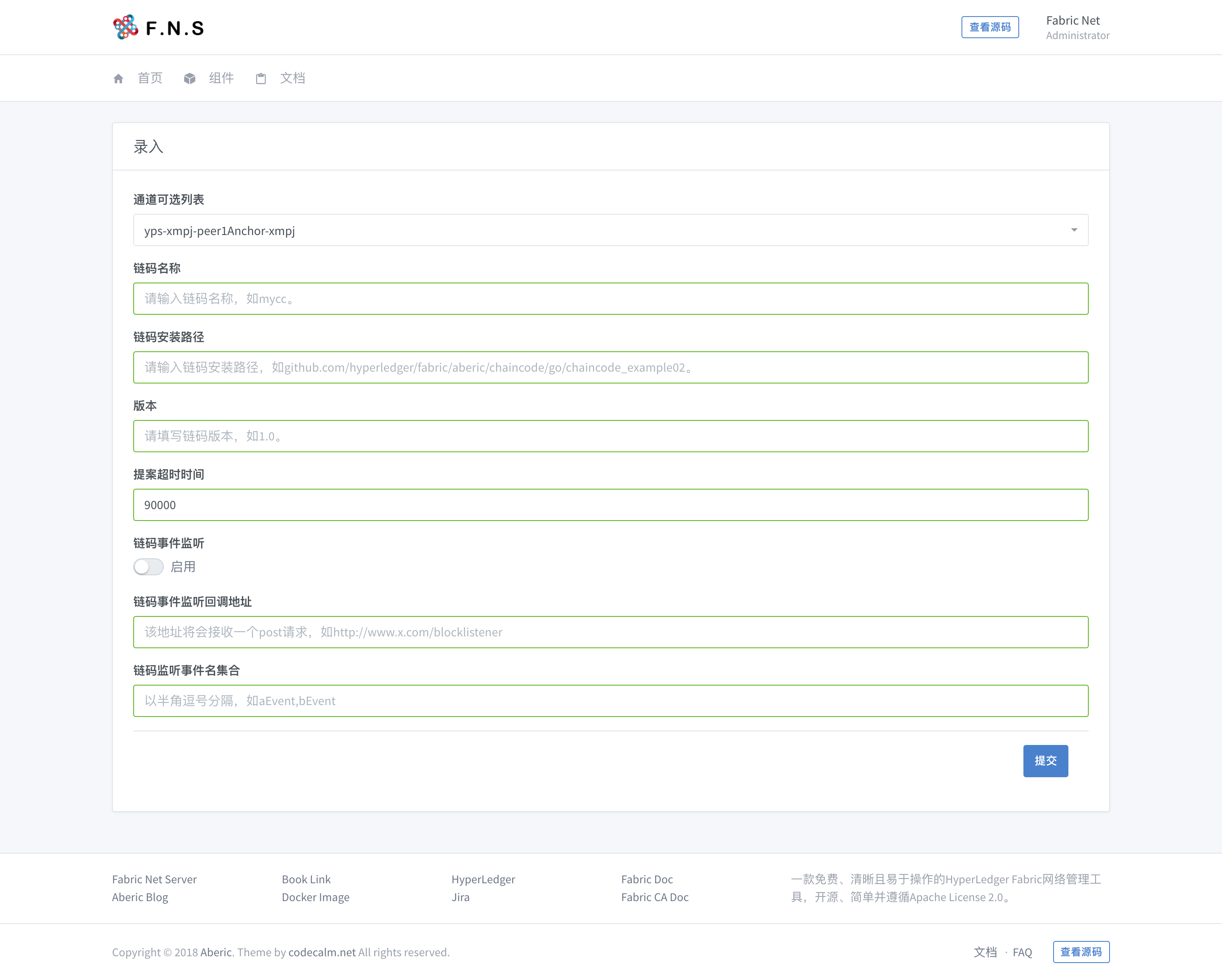Click the cube icon beside 组件
Viewport: 1222px width, 980px height.
point(189,79)
